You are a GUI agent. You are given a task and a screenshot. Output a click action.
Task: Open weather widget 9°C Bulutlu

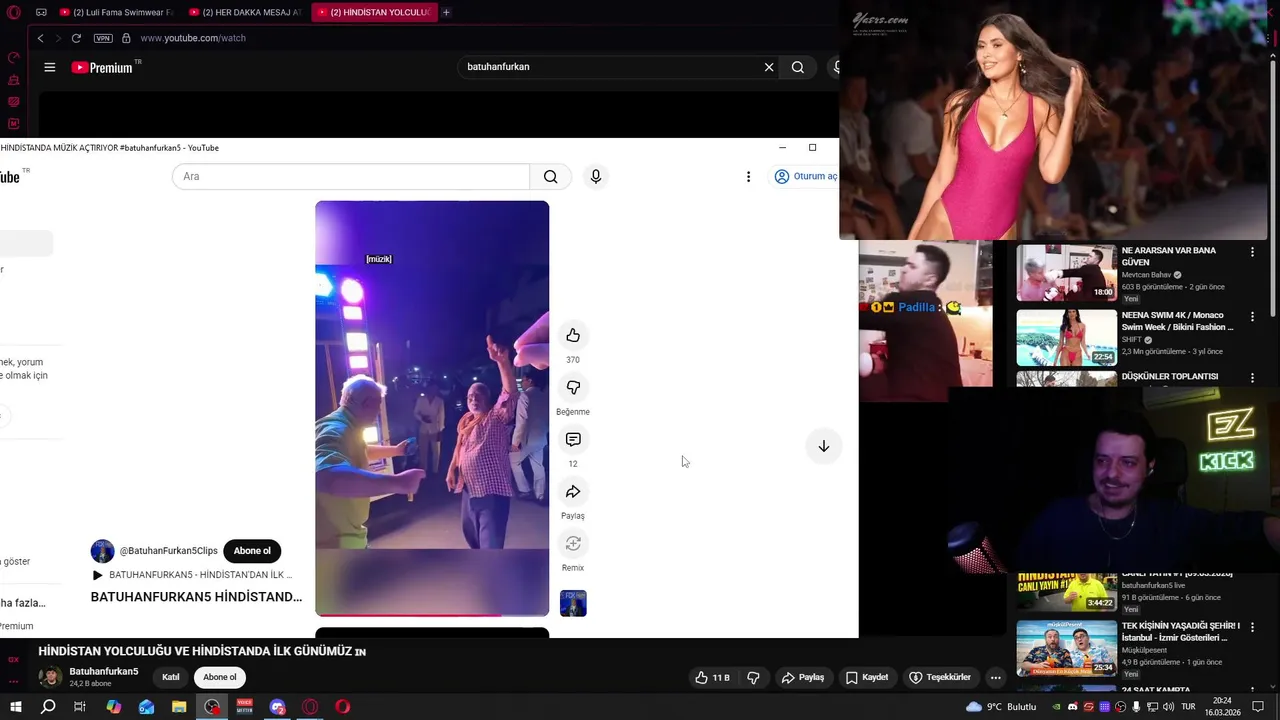pyautogui.click(x=1001, y=707)
